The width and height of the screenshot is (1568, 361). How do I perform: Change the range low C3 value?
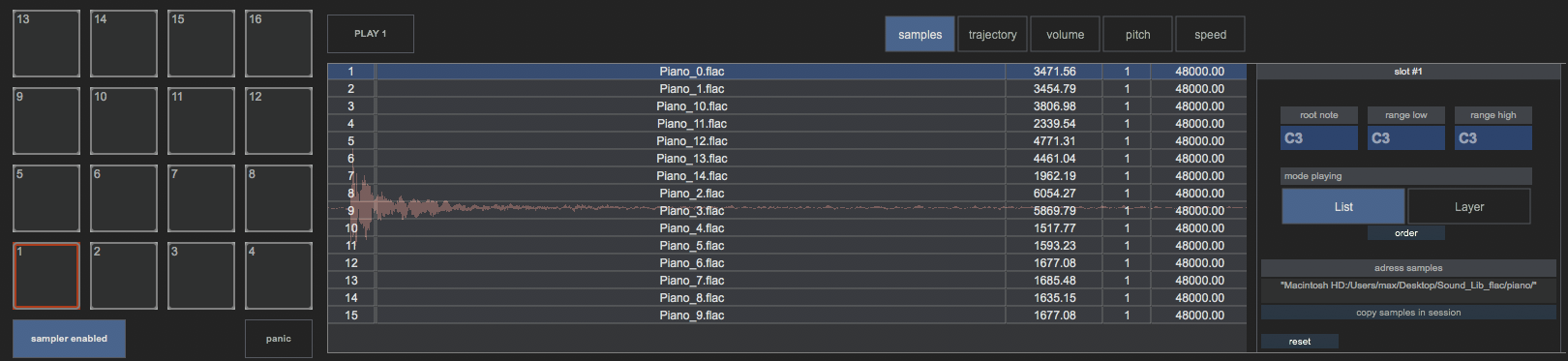coord(1406,138)
